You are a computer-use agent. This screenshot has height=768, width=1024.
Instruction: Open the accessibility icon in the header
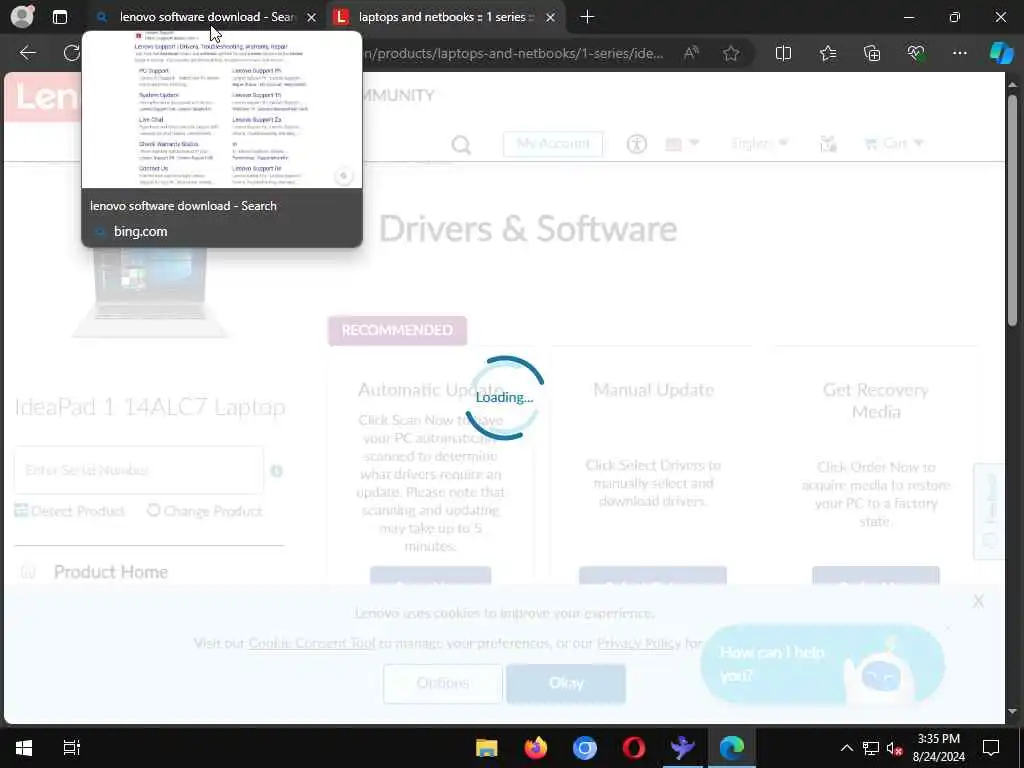[x=637, y=144]
